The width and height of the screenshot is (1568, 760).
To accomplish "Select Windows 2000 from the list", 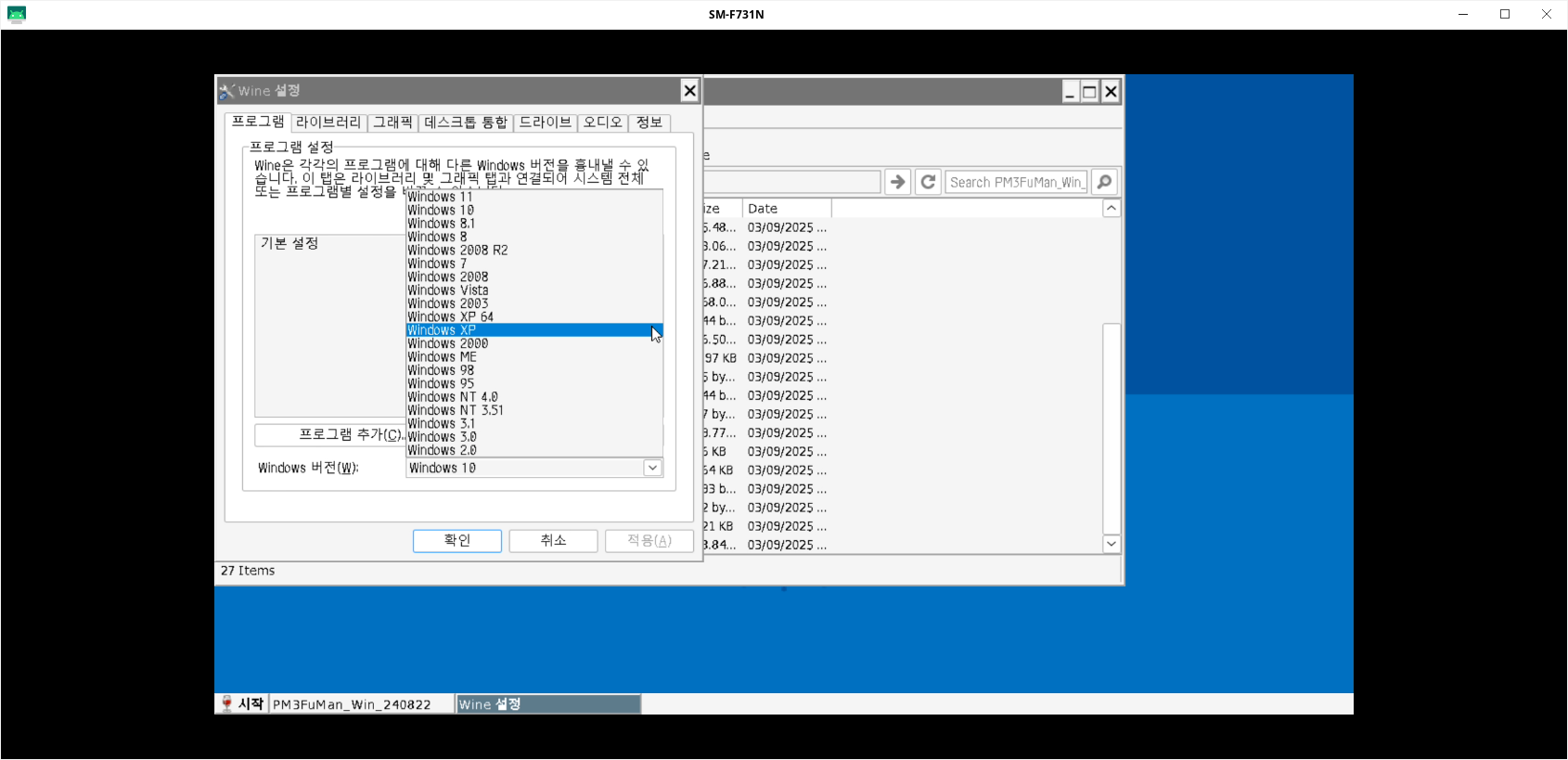I will pyautogui.click(x=534, y=343).
